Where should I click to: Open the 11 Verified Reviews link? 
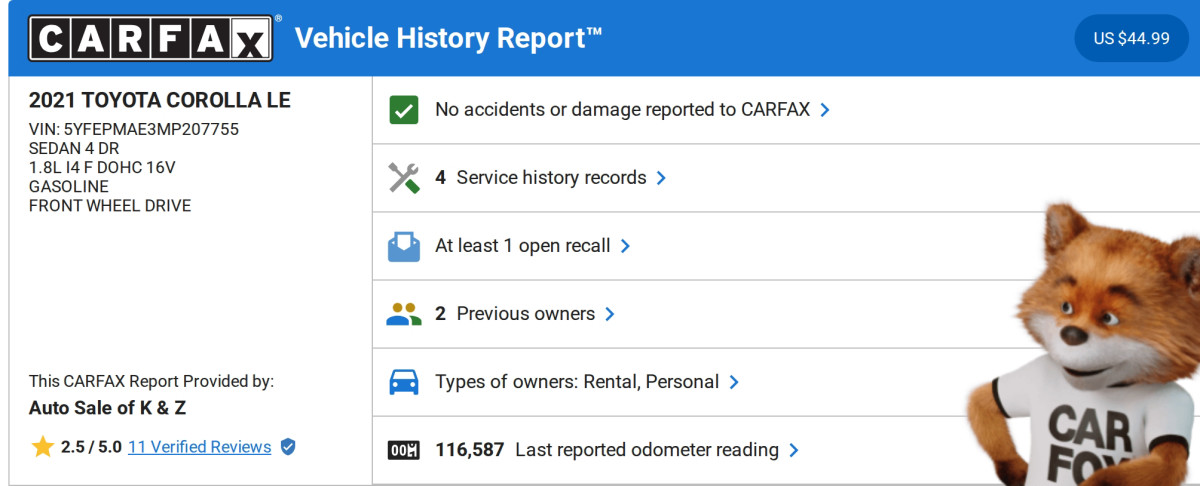199,447
